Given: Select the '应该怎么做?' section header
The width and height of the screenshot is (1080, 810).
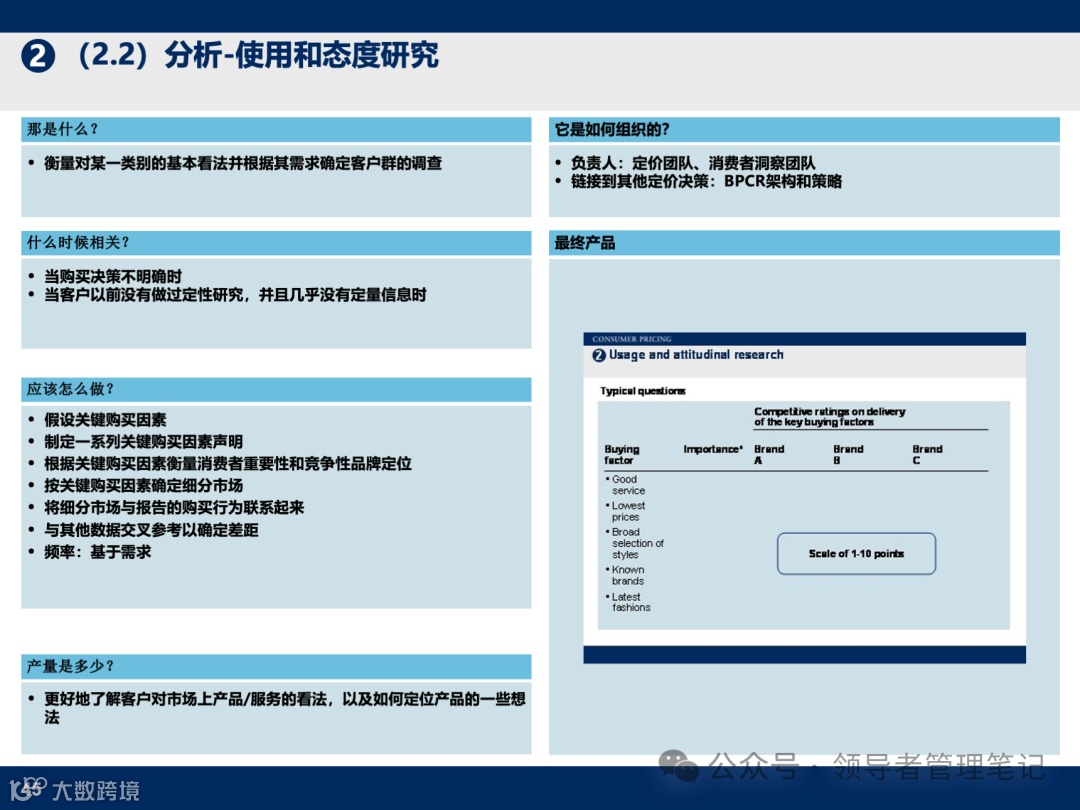Looking at the screenshot, I should click(x=276, y=390).
